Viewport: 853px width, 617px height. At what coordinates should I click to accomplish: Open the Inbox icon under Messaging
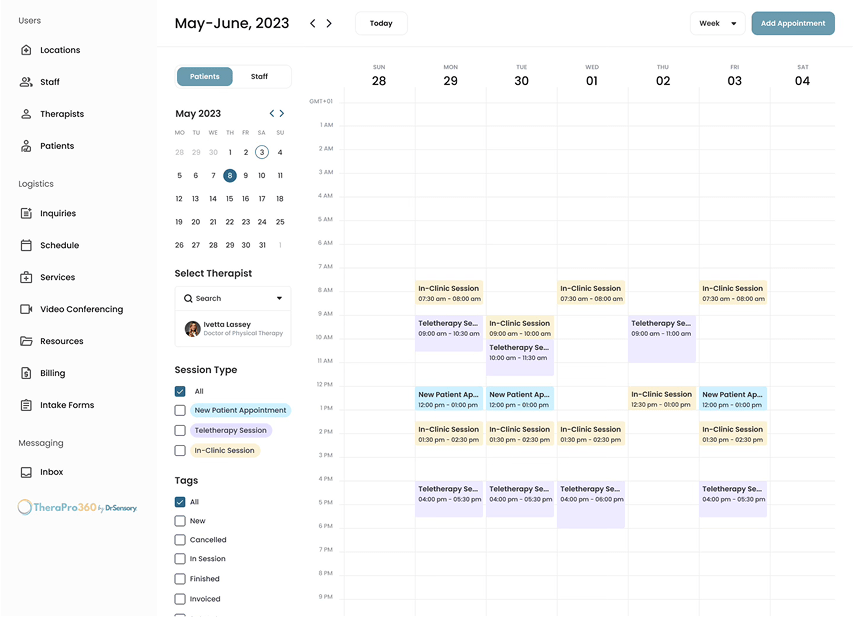(26, 472)
